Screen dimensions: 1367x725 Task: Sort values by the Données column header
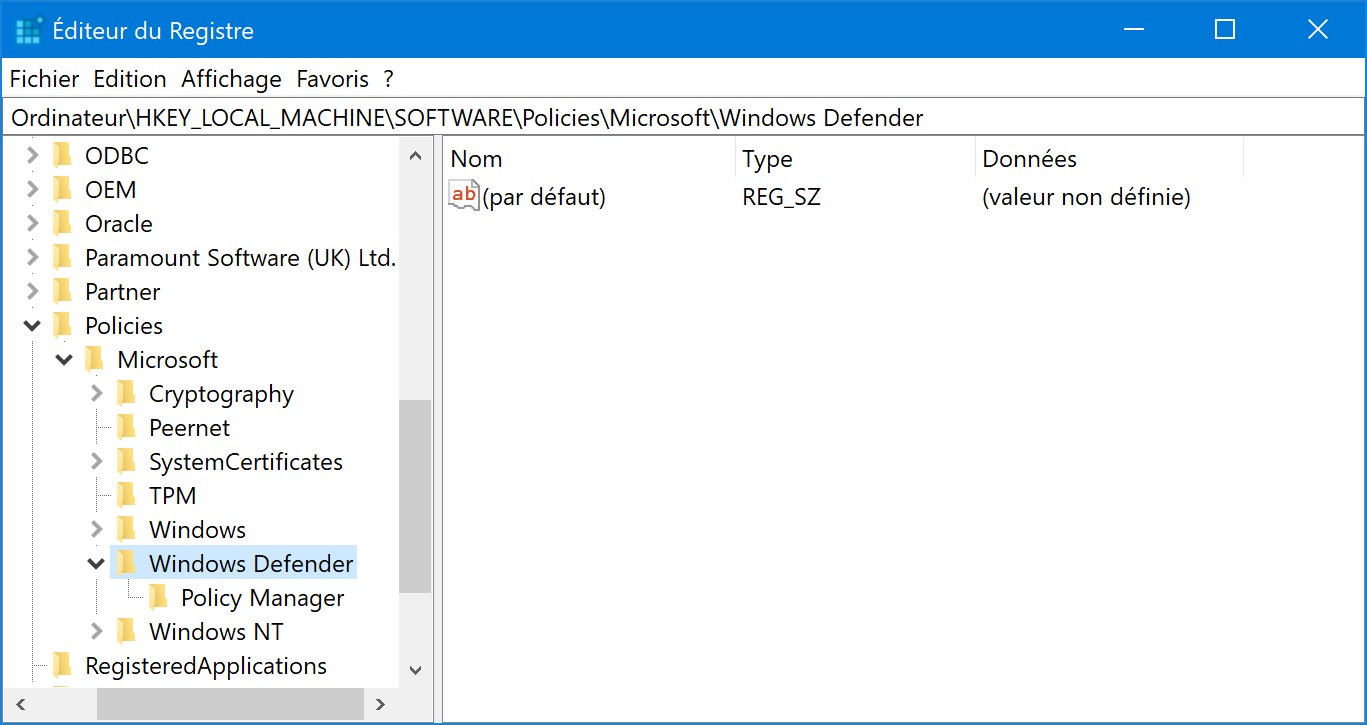[x=1109, y=159]
